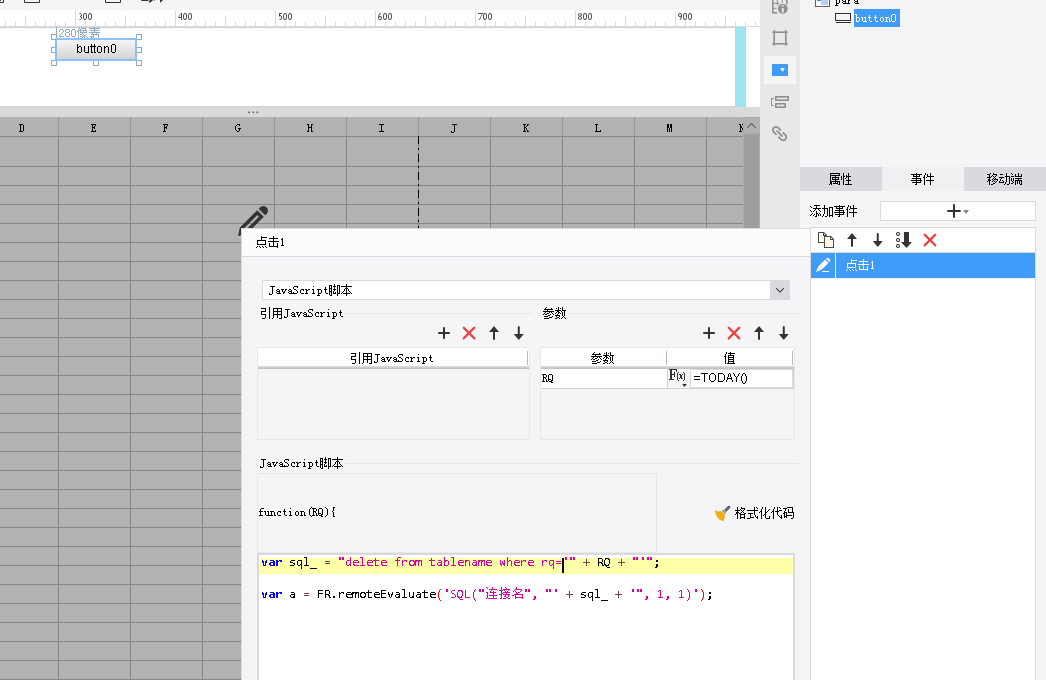This screenshot has width=1046, height=680.
Task: Open the hyperlink panel chain icon
Action: (x=780, y=133)
